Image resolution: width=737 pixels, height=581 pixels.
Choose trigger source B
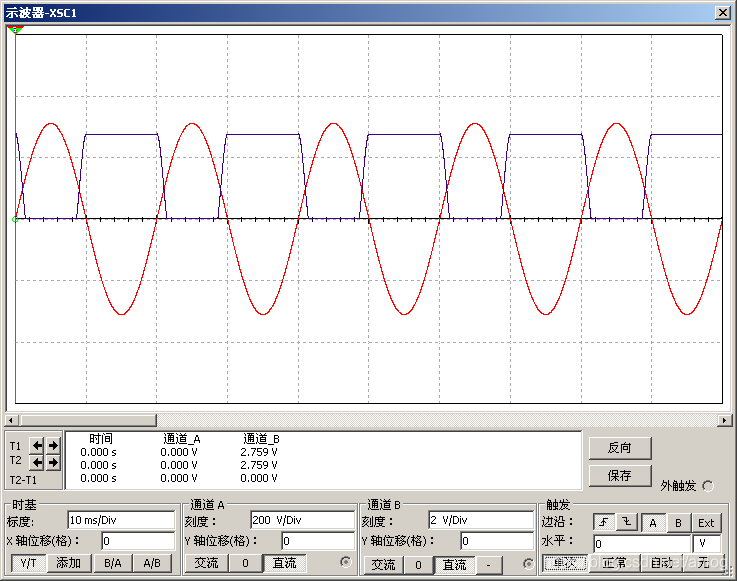coord(678,523)
